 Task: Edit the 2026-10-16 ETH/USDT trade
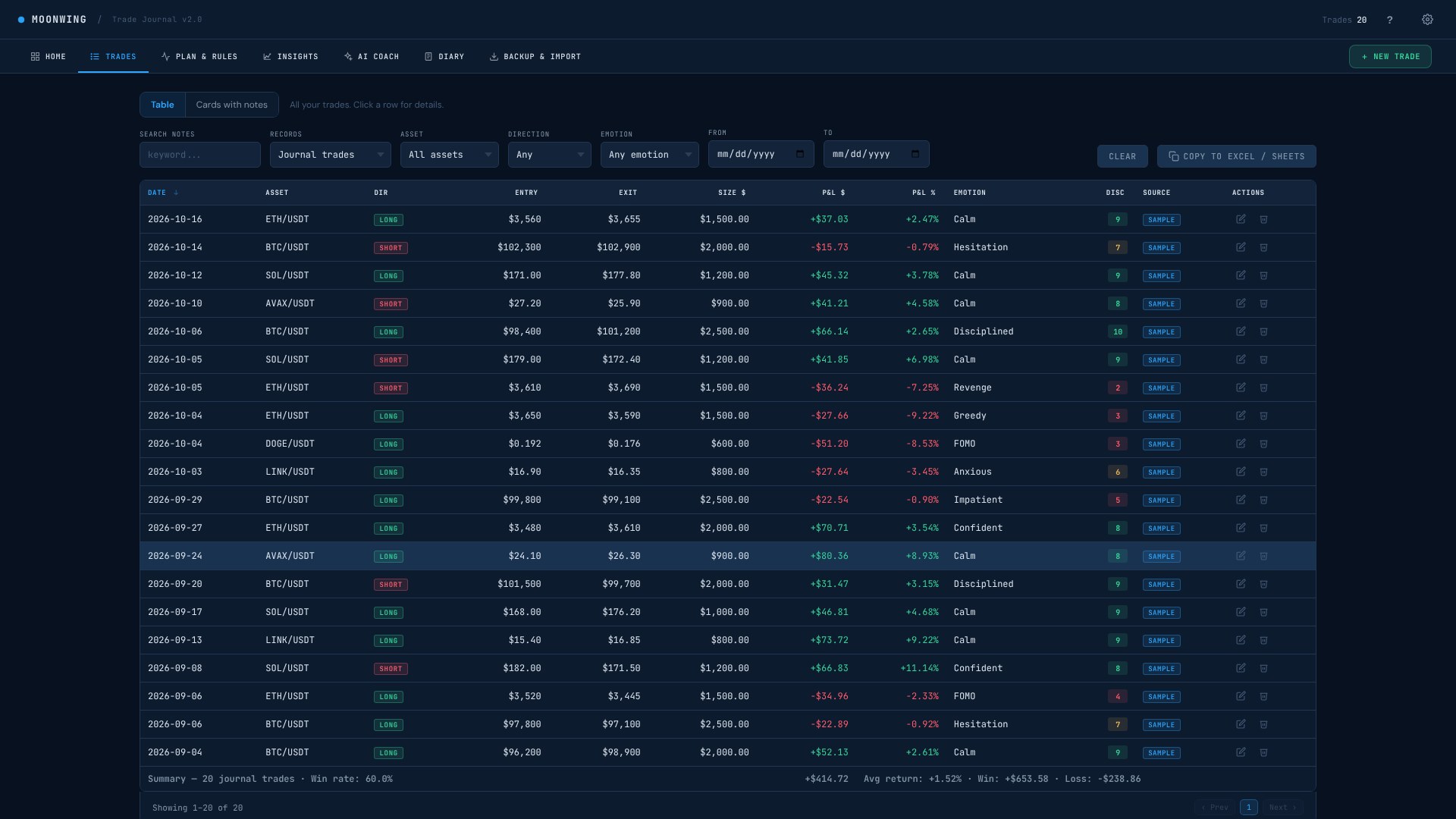pos(1241,219)
